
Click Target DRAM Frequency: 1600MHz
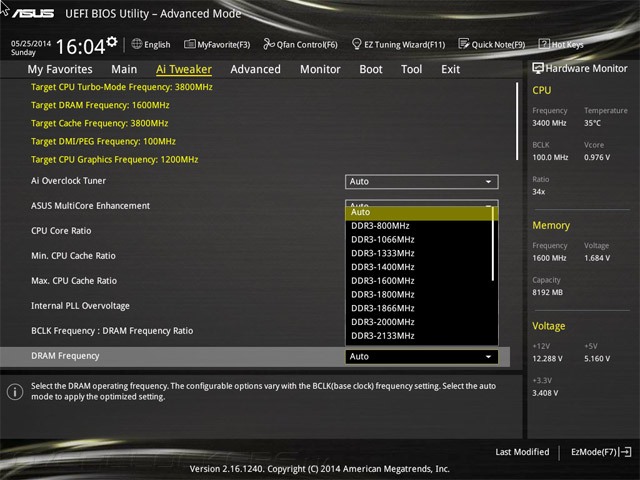tap(100, 105)
